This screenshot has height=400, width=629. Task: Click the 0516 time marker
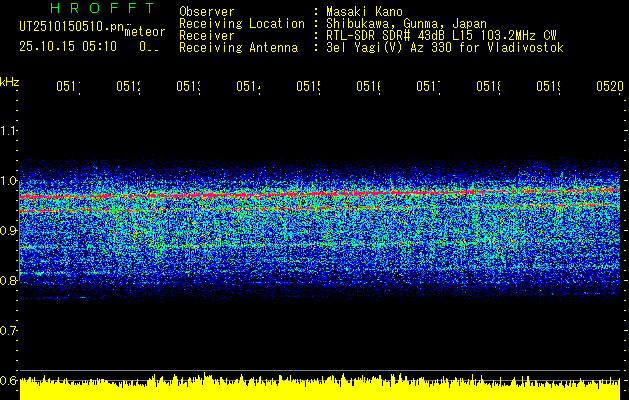[369, 87]
